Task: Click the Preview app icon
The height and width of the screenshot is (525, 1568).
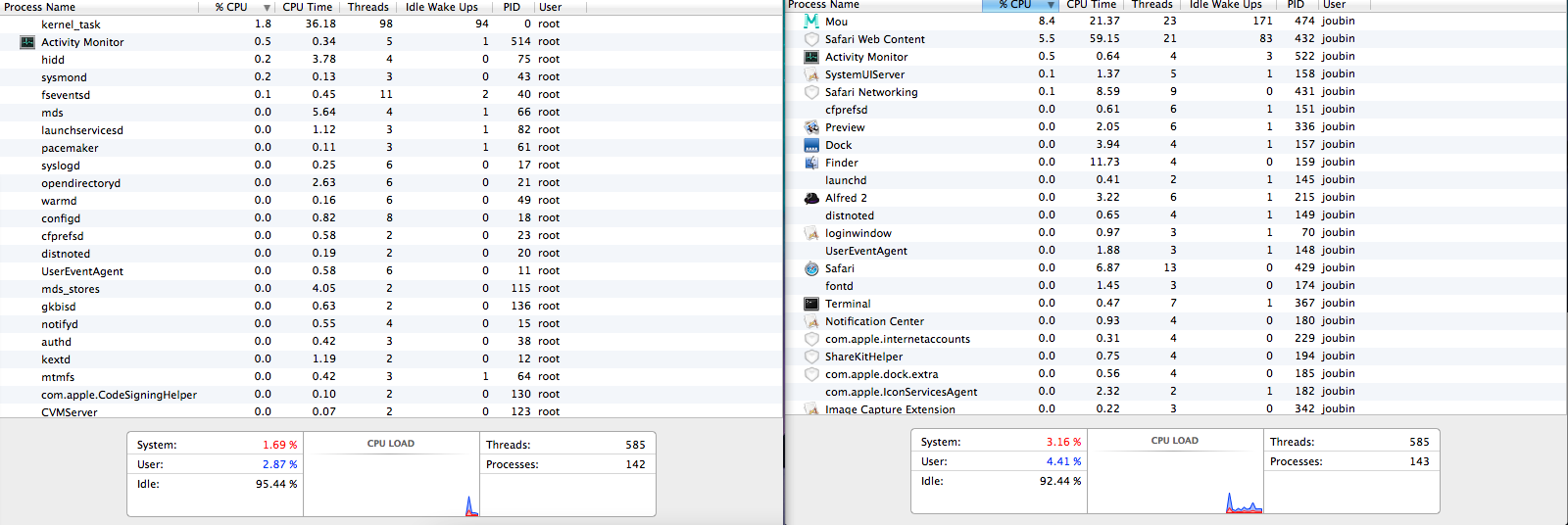Action: click(811, 127)
